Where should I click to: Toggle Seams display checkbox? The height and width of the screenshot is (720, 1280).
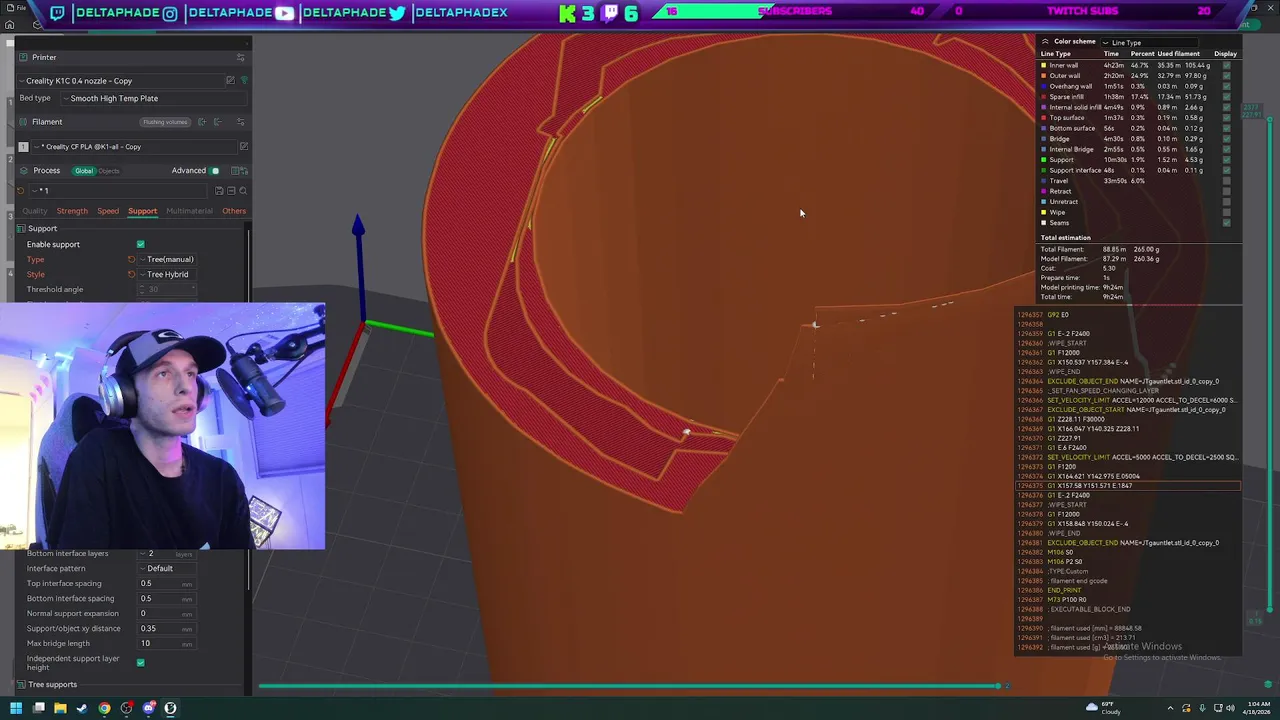click(1226, 223)
